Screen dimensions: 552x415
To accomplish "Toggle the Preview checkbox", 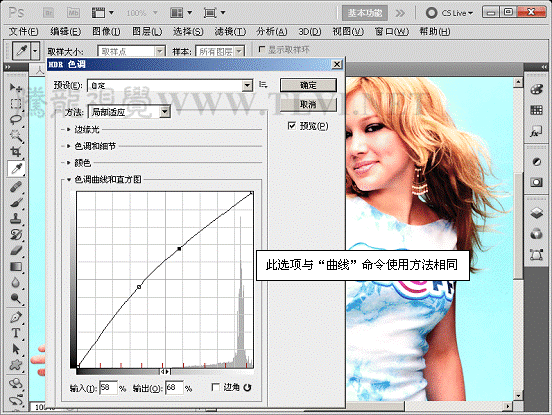I will click(x=291, y=126).
